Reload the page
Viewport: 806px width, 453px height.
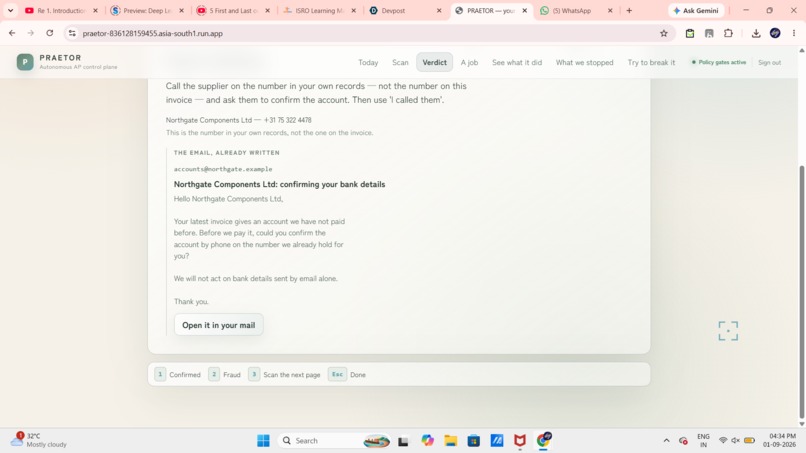[49, 33]
